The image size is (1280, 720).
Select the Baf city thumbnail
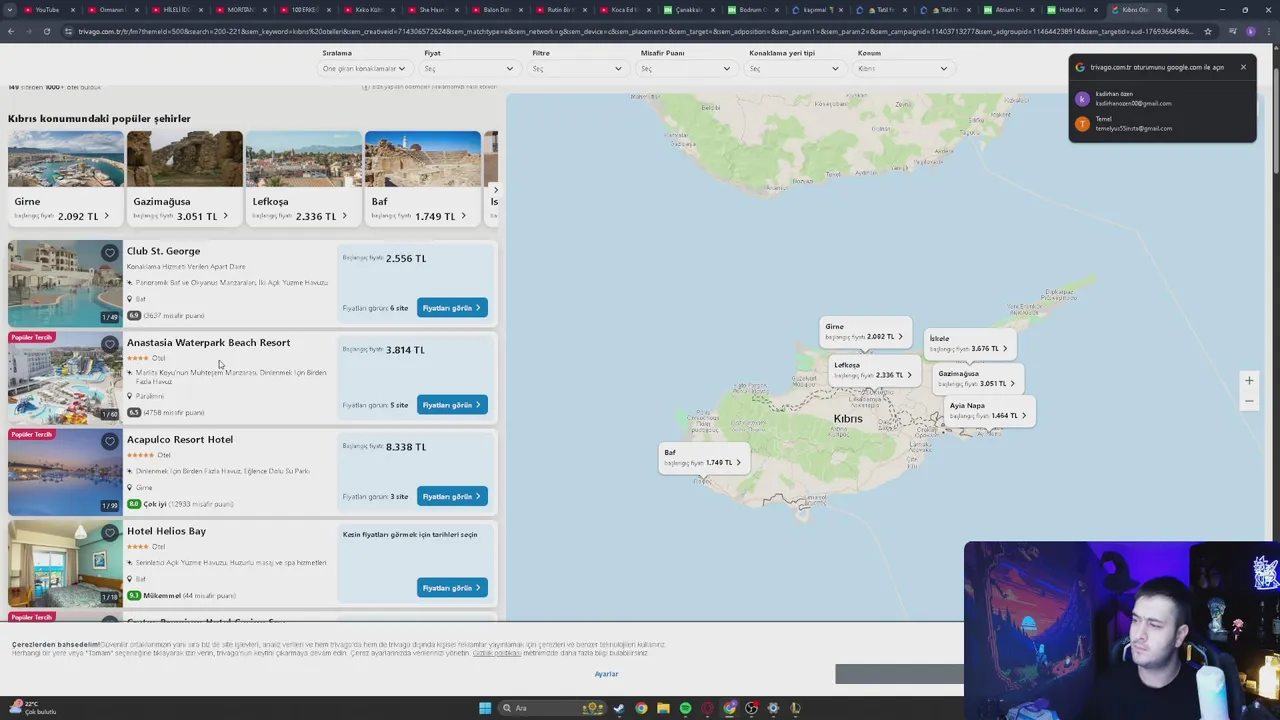[x=423, y=178]
